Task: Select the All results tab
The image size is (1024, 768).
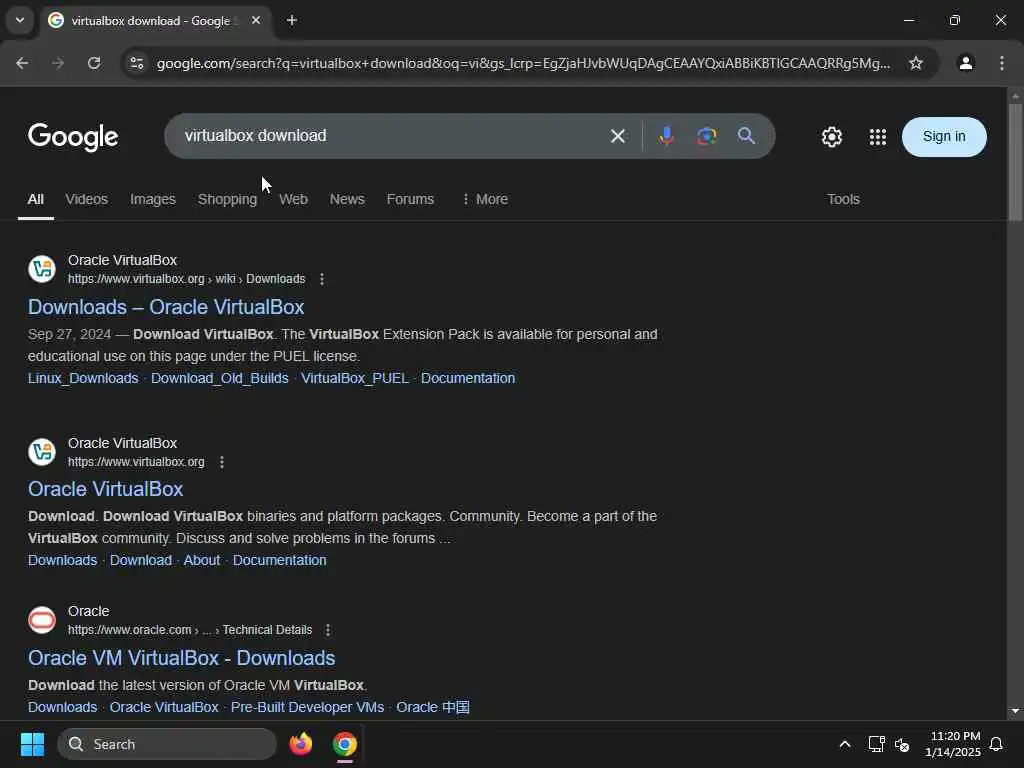Action: (35, 199)
